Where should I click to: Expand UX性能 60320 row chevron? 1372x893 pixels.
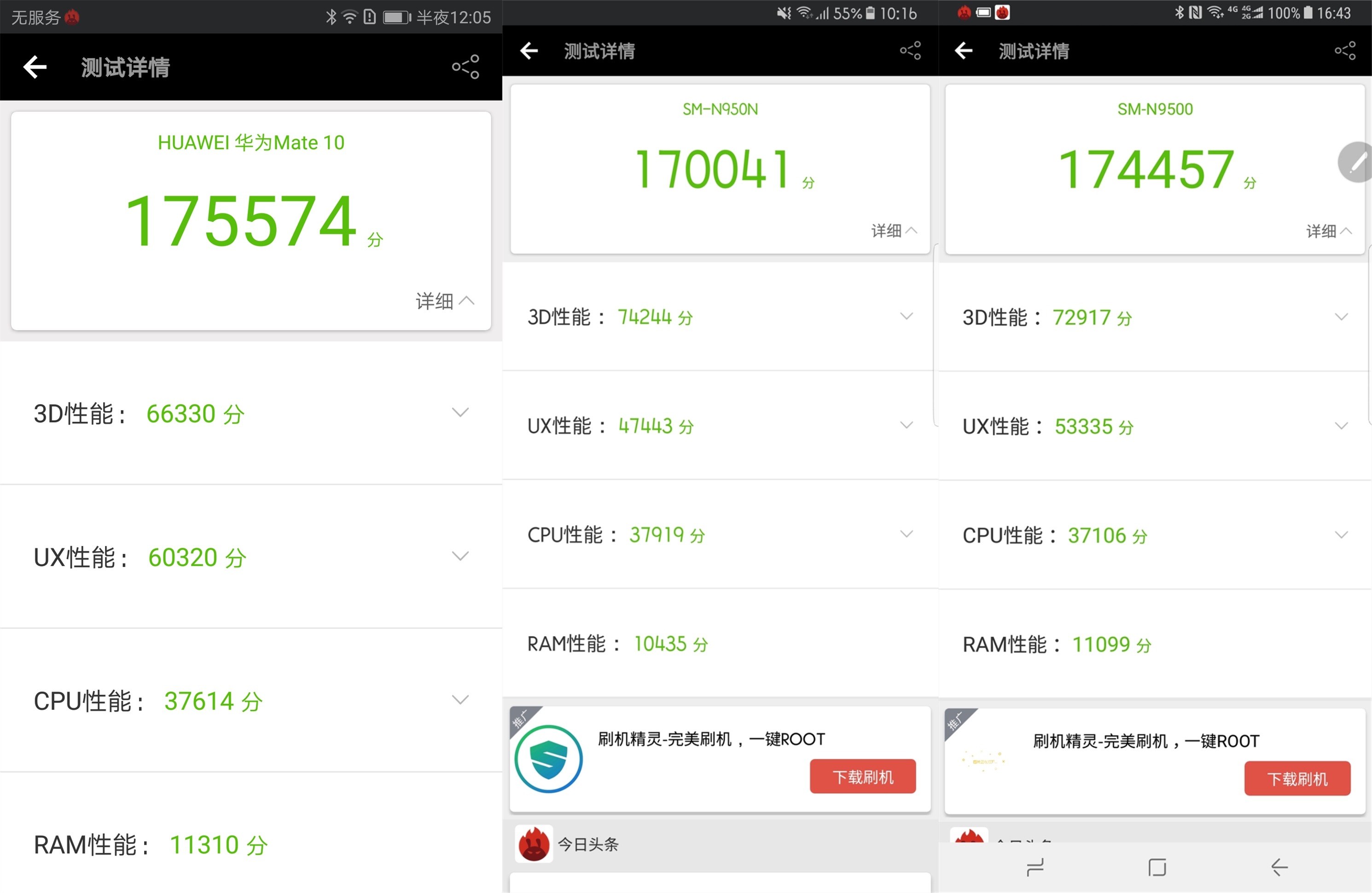[x=460, y=556]
